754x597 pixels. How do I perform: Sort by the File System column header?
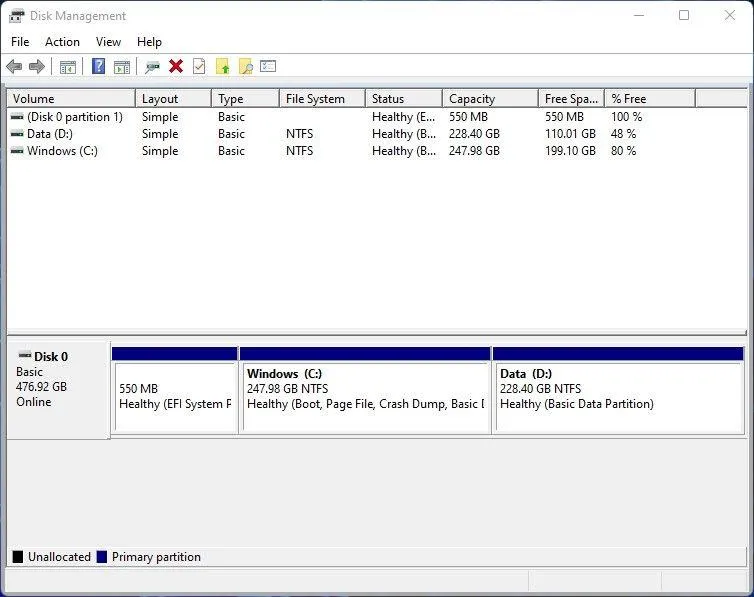pyautogui.click(x=322, y=99)
